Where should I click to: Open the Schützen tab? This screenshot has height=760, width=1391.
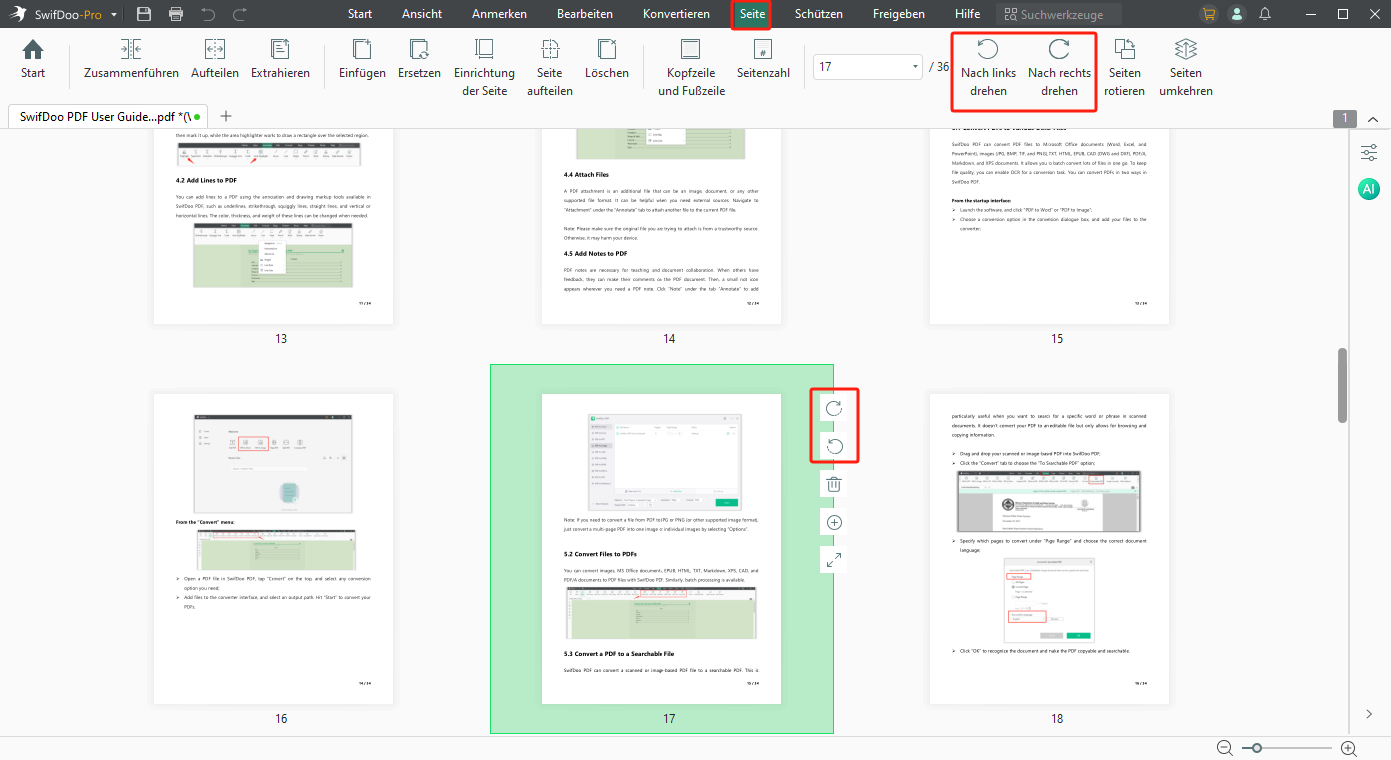(x=818, y=14)
